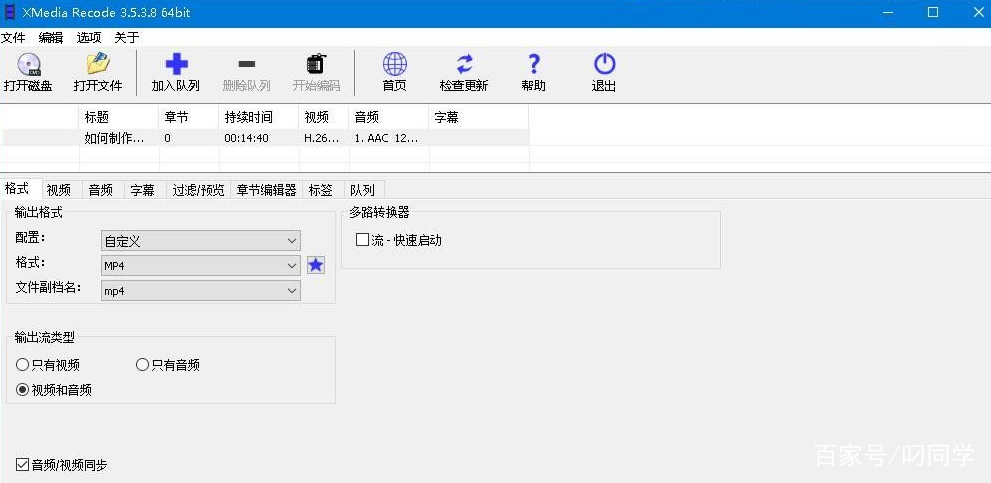991x483 pixels.
Task: Click the 打开磁盘 (Open Disc) icon
Action: point(28,65)
